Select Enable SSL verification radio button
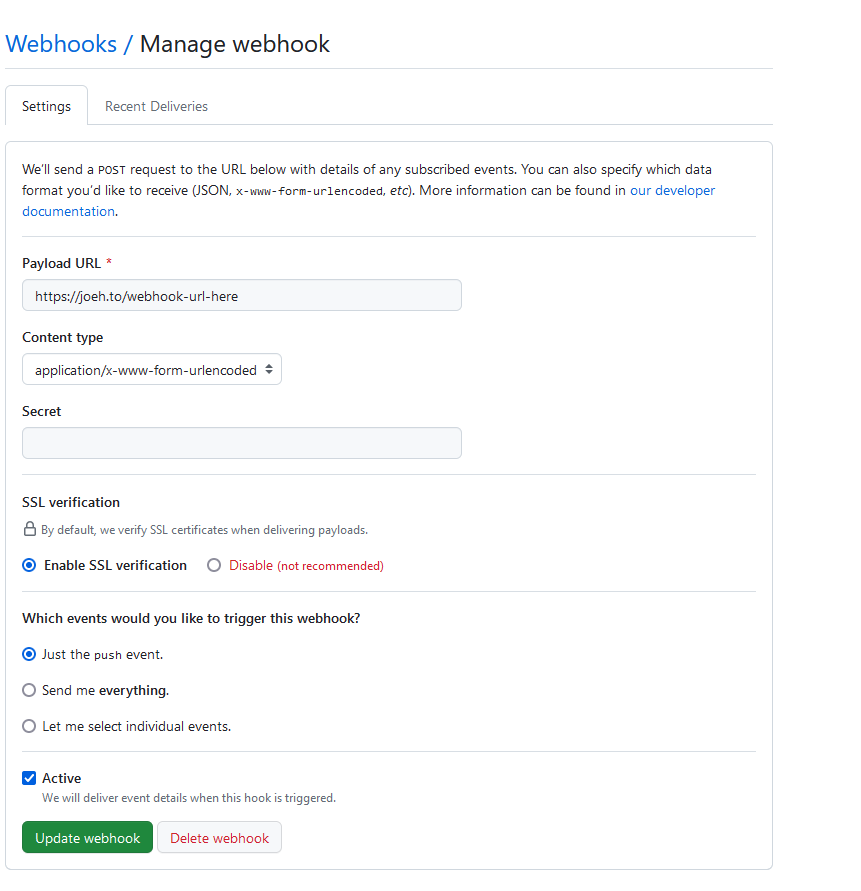Image resolution: width=861 pixels, height=891 pixels. pos(30,566)
